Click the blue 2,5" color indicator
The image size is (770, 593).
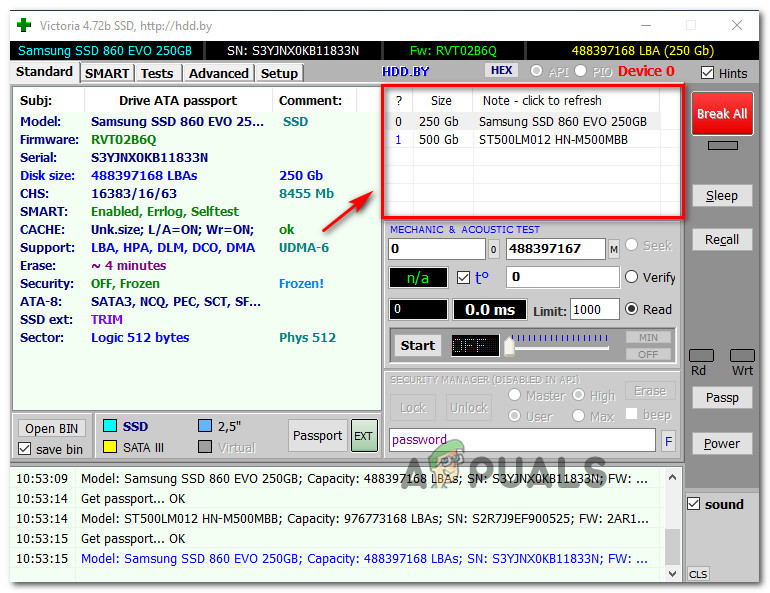click(x=205, y=426)
